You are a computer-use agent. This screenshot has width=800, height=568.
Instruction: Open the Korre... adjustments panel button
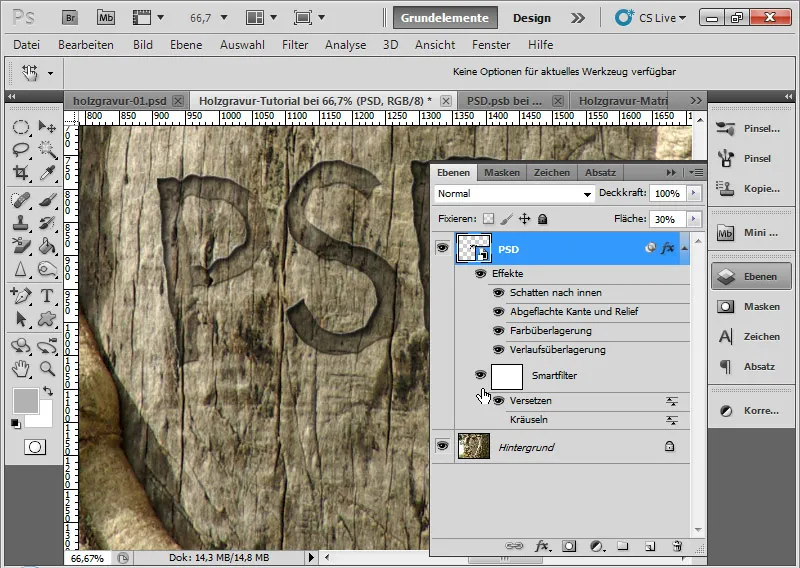[750, 410]
